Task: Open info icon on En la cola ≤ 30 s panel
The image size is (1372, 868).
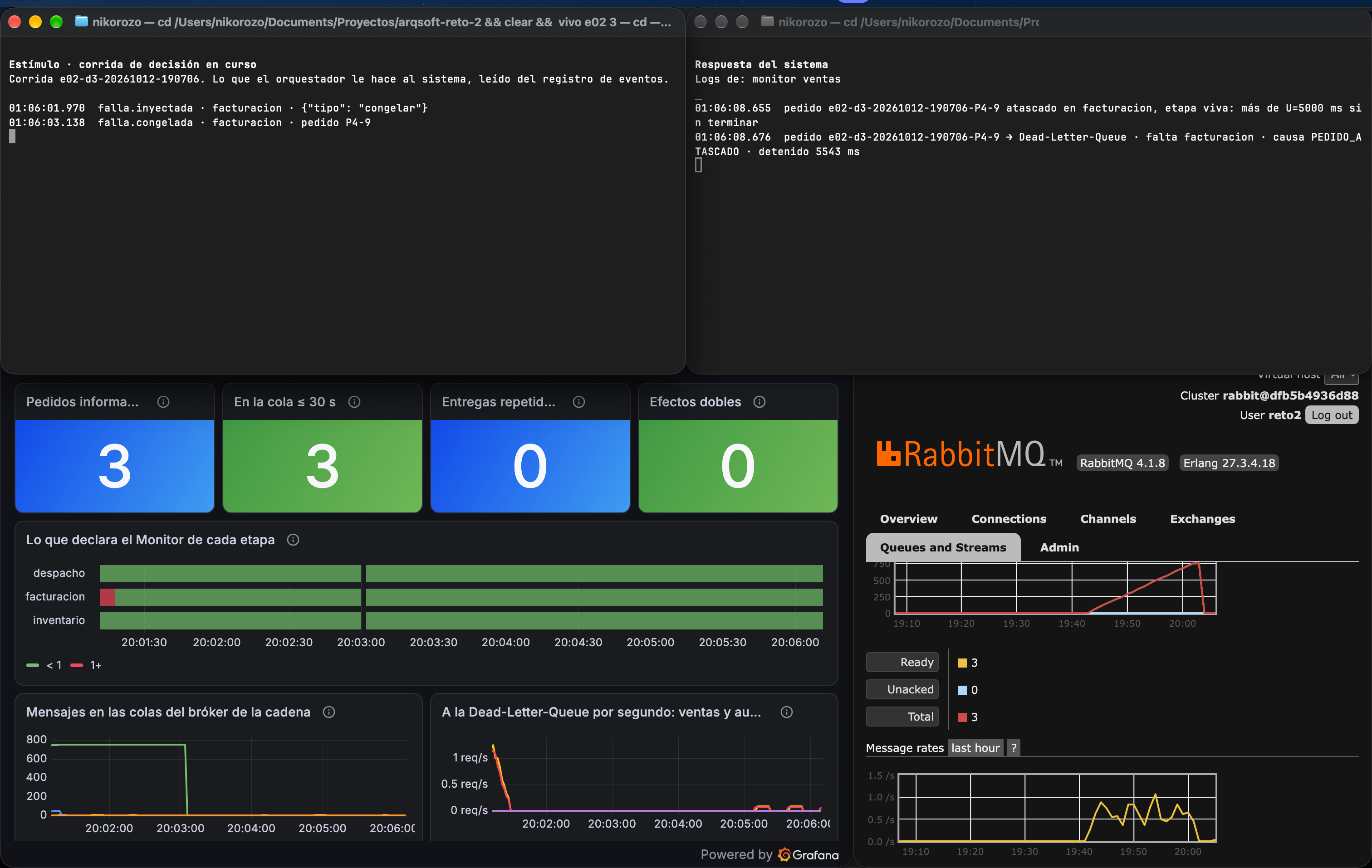Action: [x=354, y=402]
